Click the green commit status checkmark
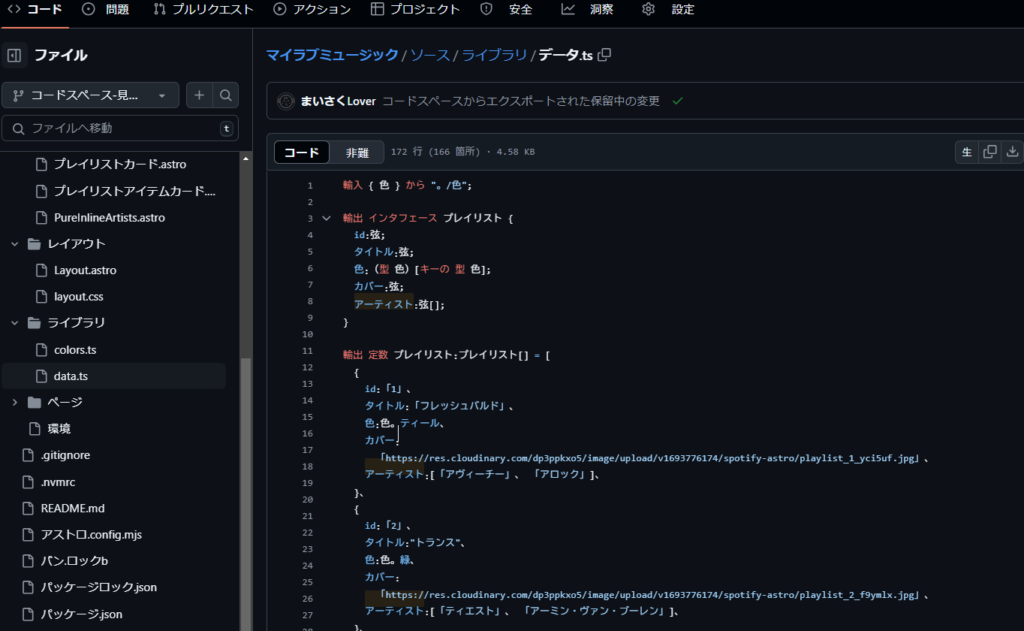The width and height of the screenshot is (1024, 631). point(678,101)
